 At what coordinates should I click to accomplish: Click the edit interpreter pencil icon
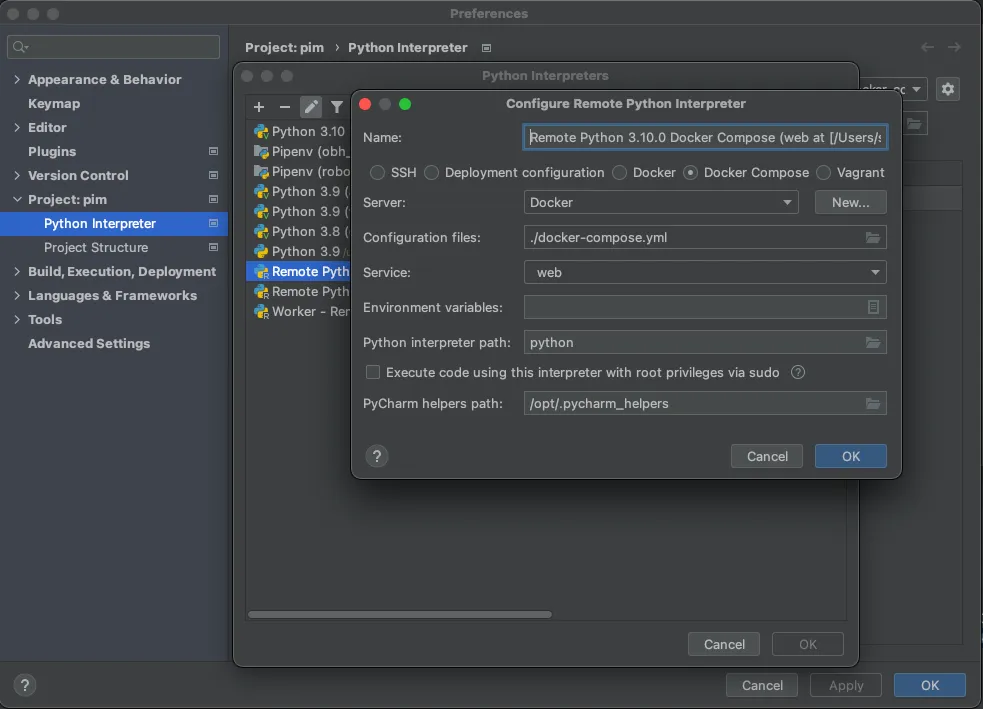pyautogui.click(x=311, y=107)
